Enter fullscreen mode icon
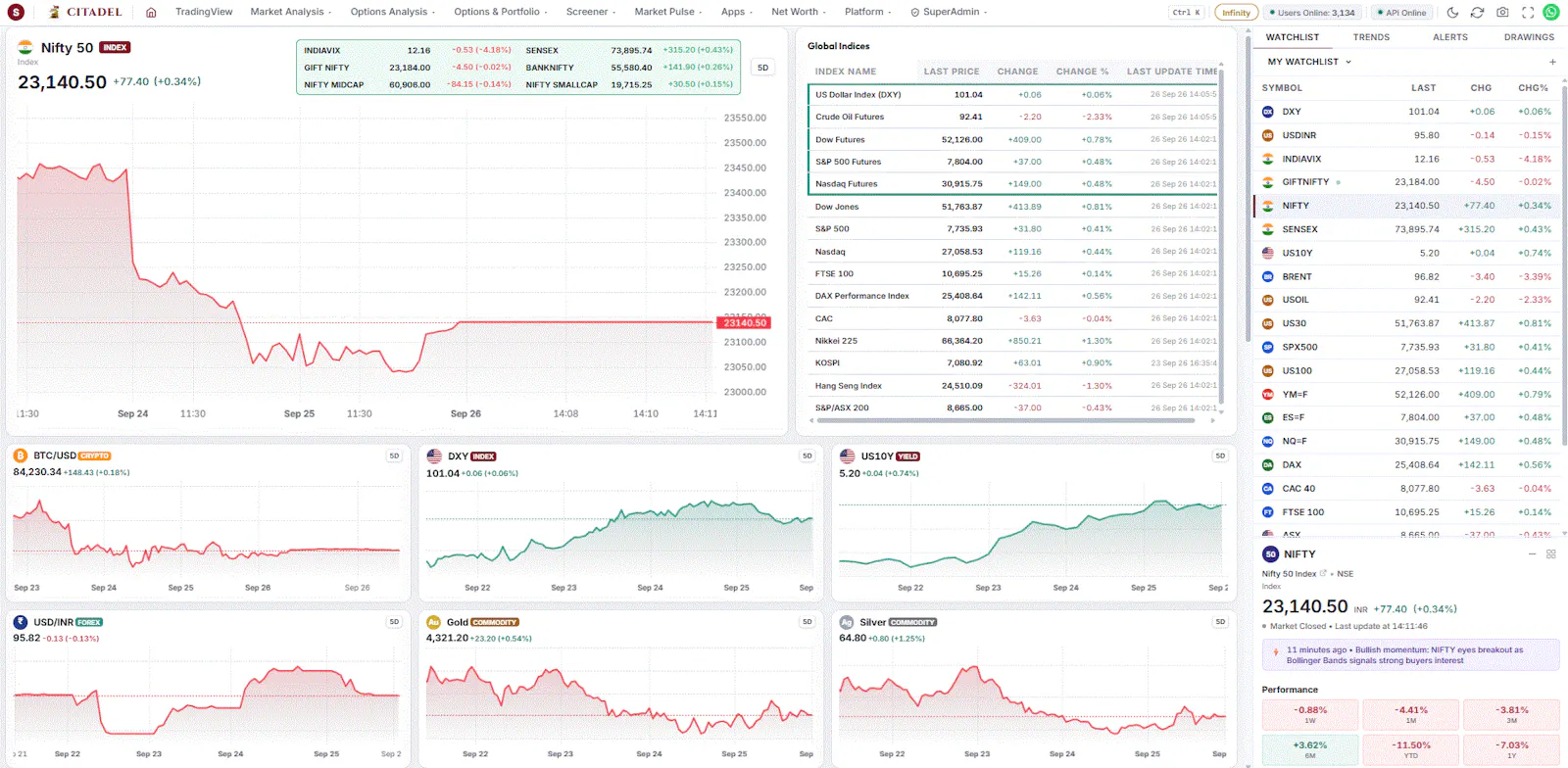This screenshot has width=1568, height=768. click(x=1528, y=13)
